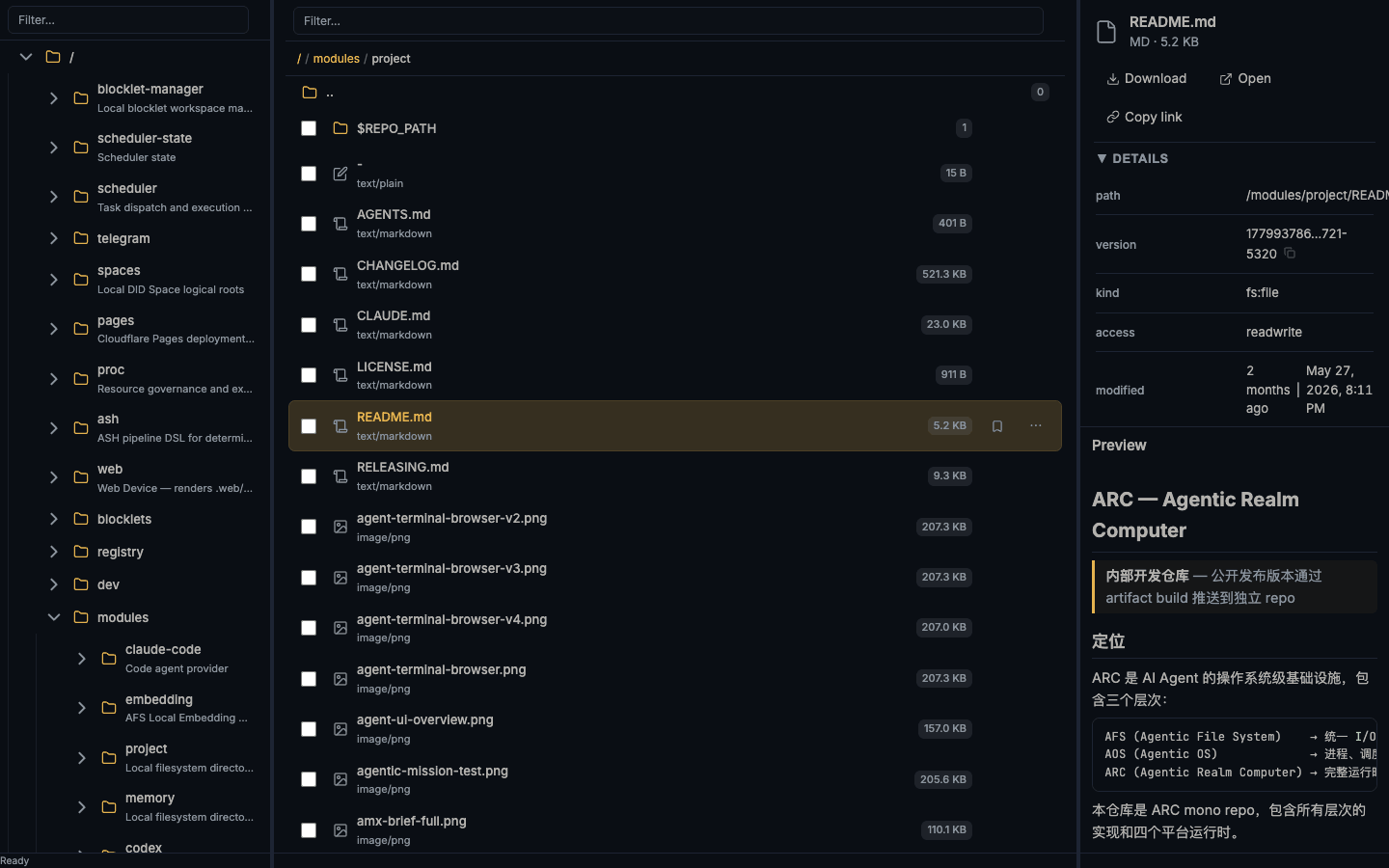Select the checkbox for amx-brief-full.png

coord(309,830)
